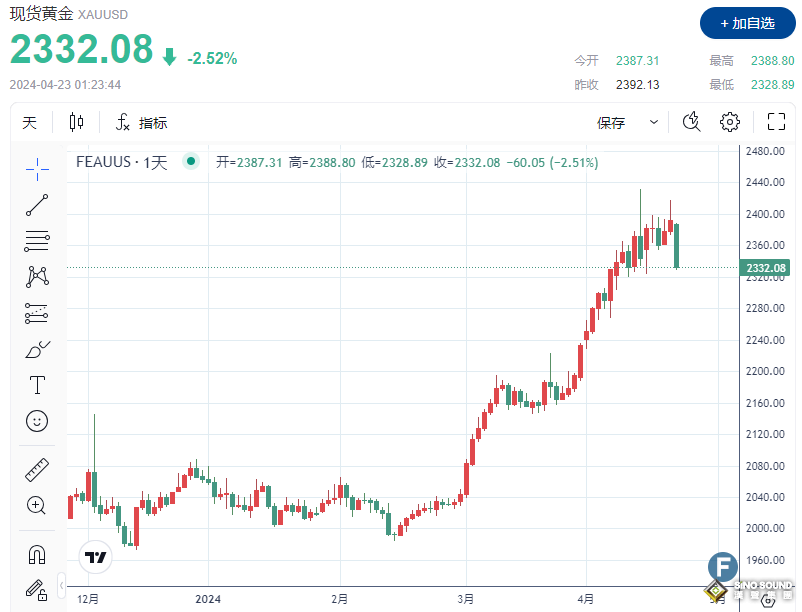The width and height of the screenshot is (802, 612).
Task: Open the forecasting and measurement tools
Action: 37,313
